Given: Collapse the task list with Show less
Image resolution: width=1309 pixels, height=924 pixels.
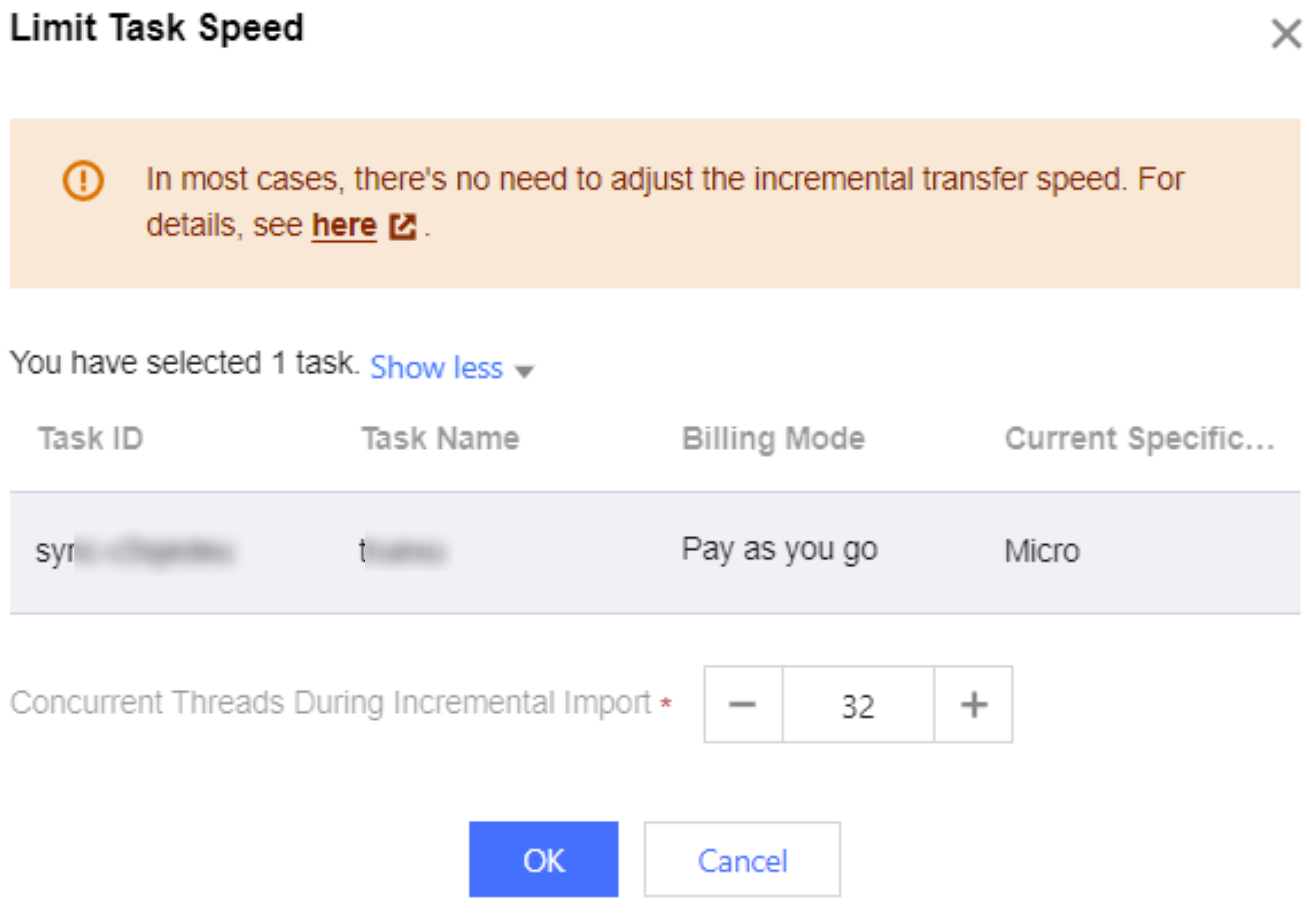Looking at the screenshot, I should [x=436, y=367].
